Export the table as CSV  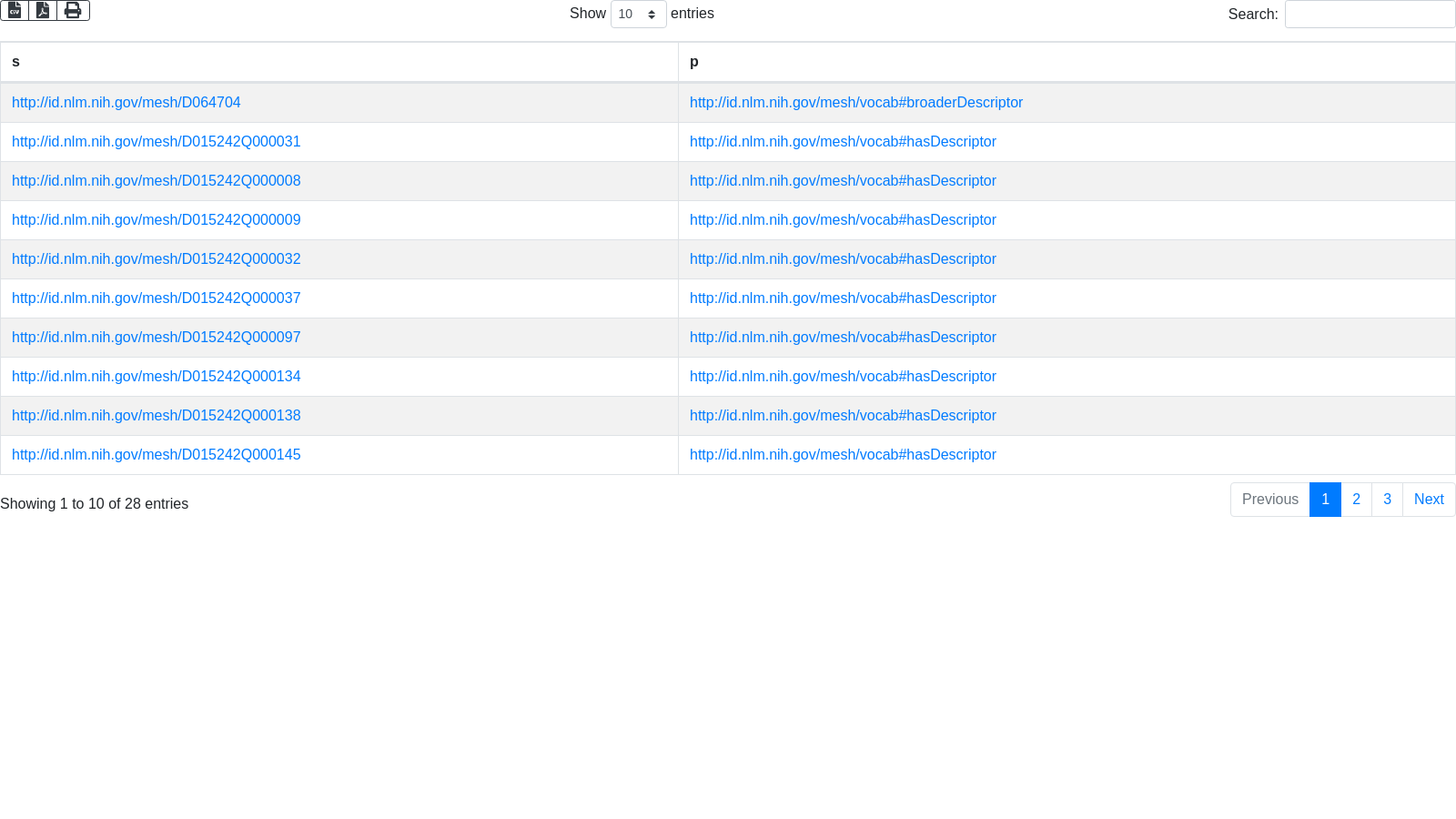click(15, 10)
